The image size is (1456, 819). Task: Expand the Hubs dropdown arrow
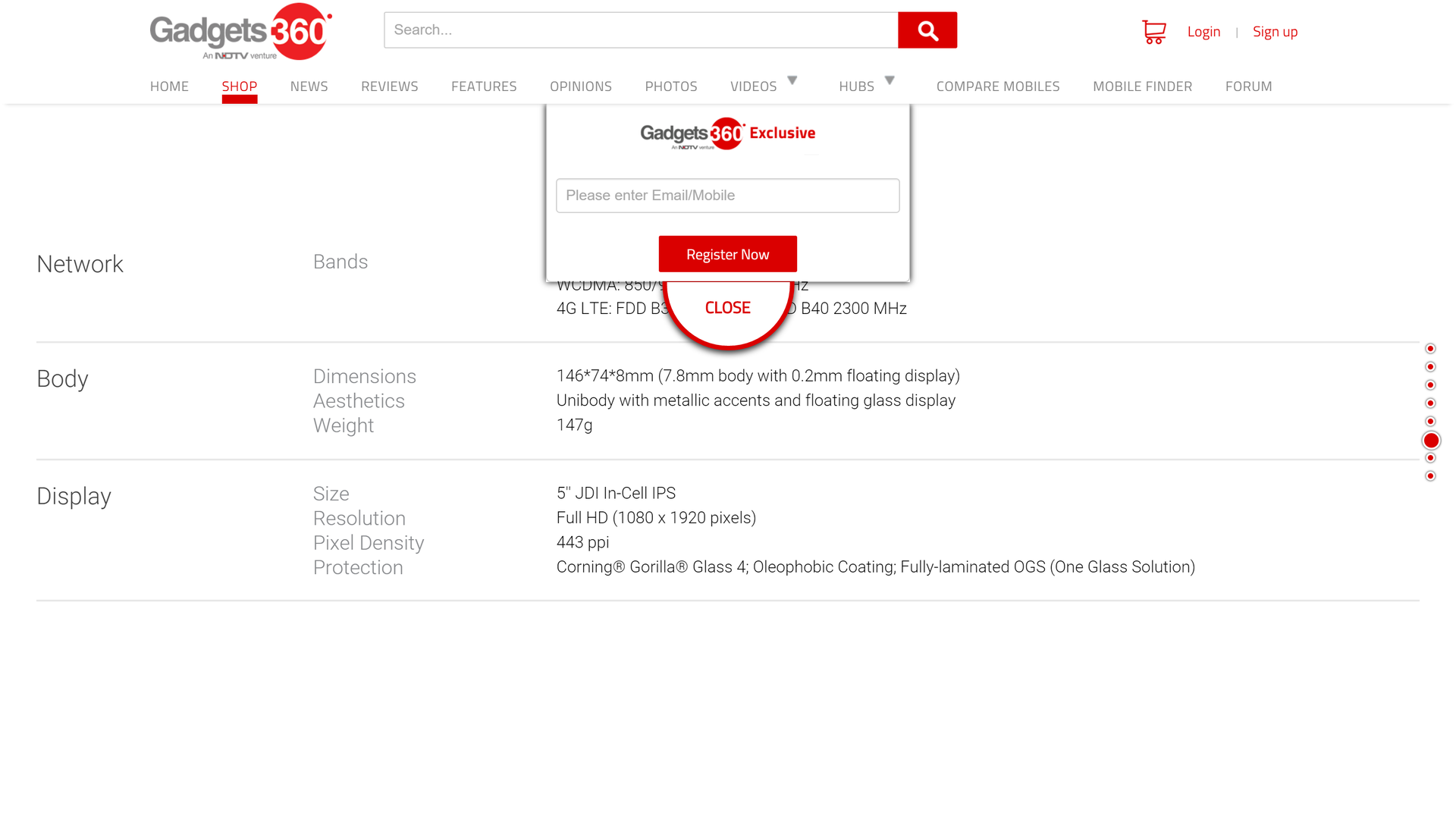pos(890,80)
